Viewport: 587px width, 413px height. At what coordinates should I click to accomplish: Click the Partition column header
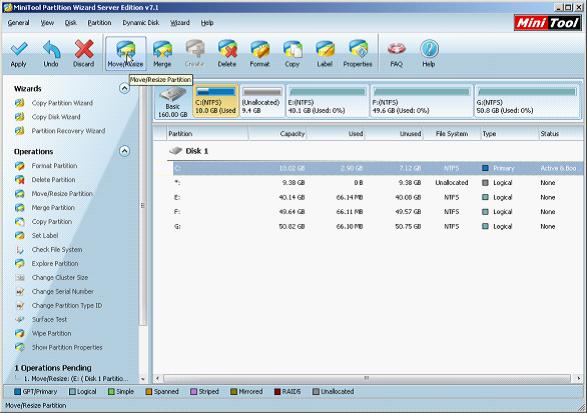click(x=207, y=134)
